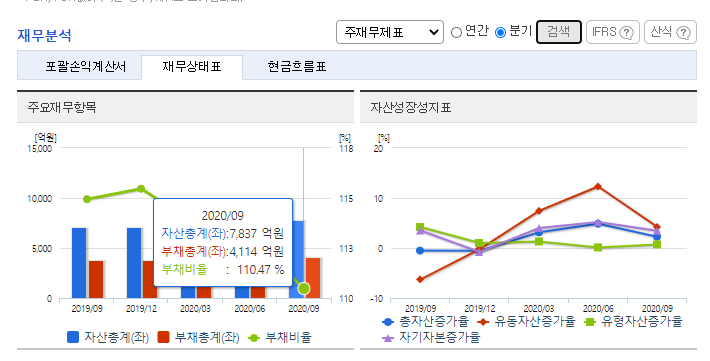Click the 자산성장성지표 panel title
The image size is (710, 361).
coord(411,107)
